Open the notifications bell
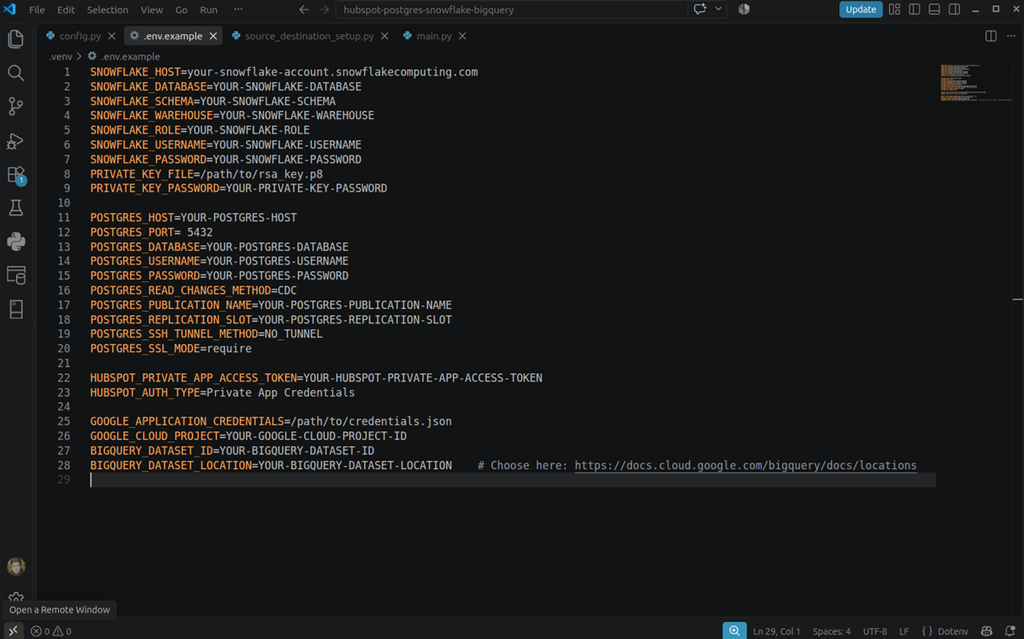This screenshot has height=639, width=1024. coord(1010,631)
